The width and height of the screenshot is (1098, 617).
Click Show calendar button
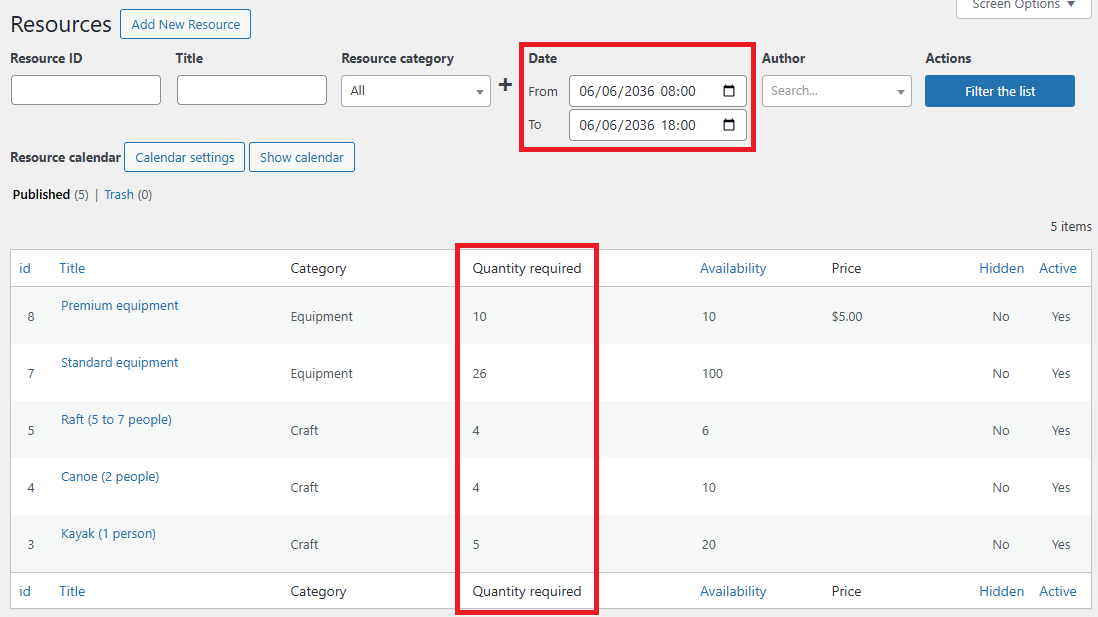coord(302,158)
